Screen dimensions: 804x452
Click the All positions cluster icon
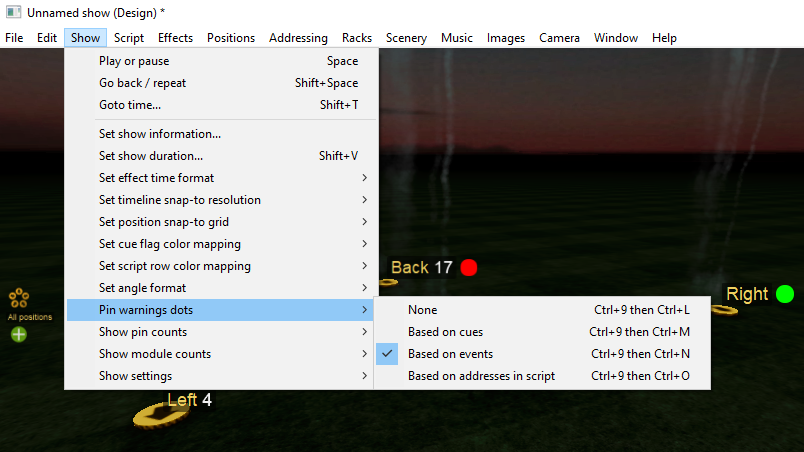point(18,298)
